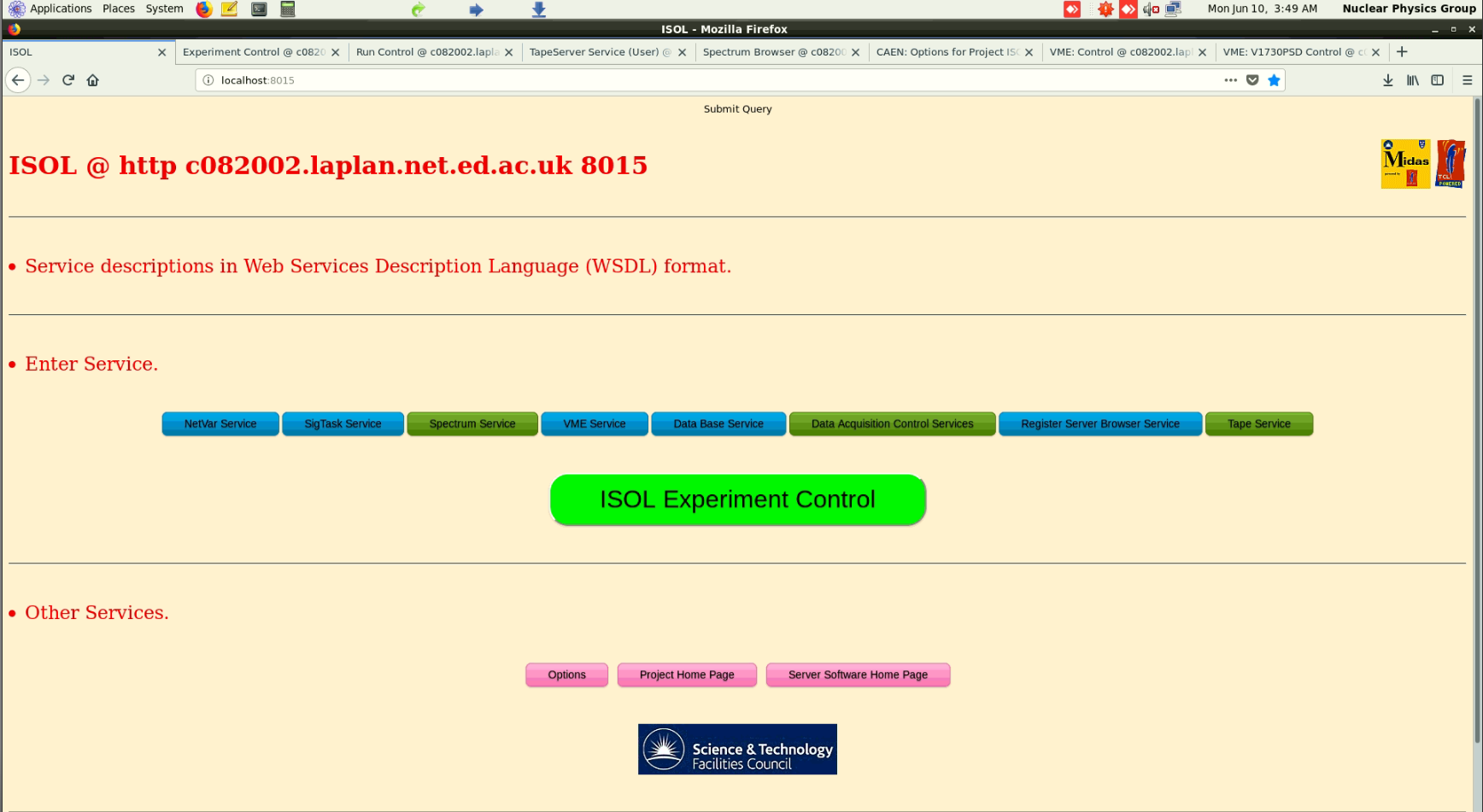The image size is (1483, 812).
Task: Close the Experiment Control tab
Action: (336, 52)
